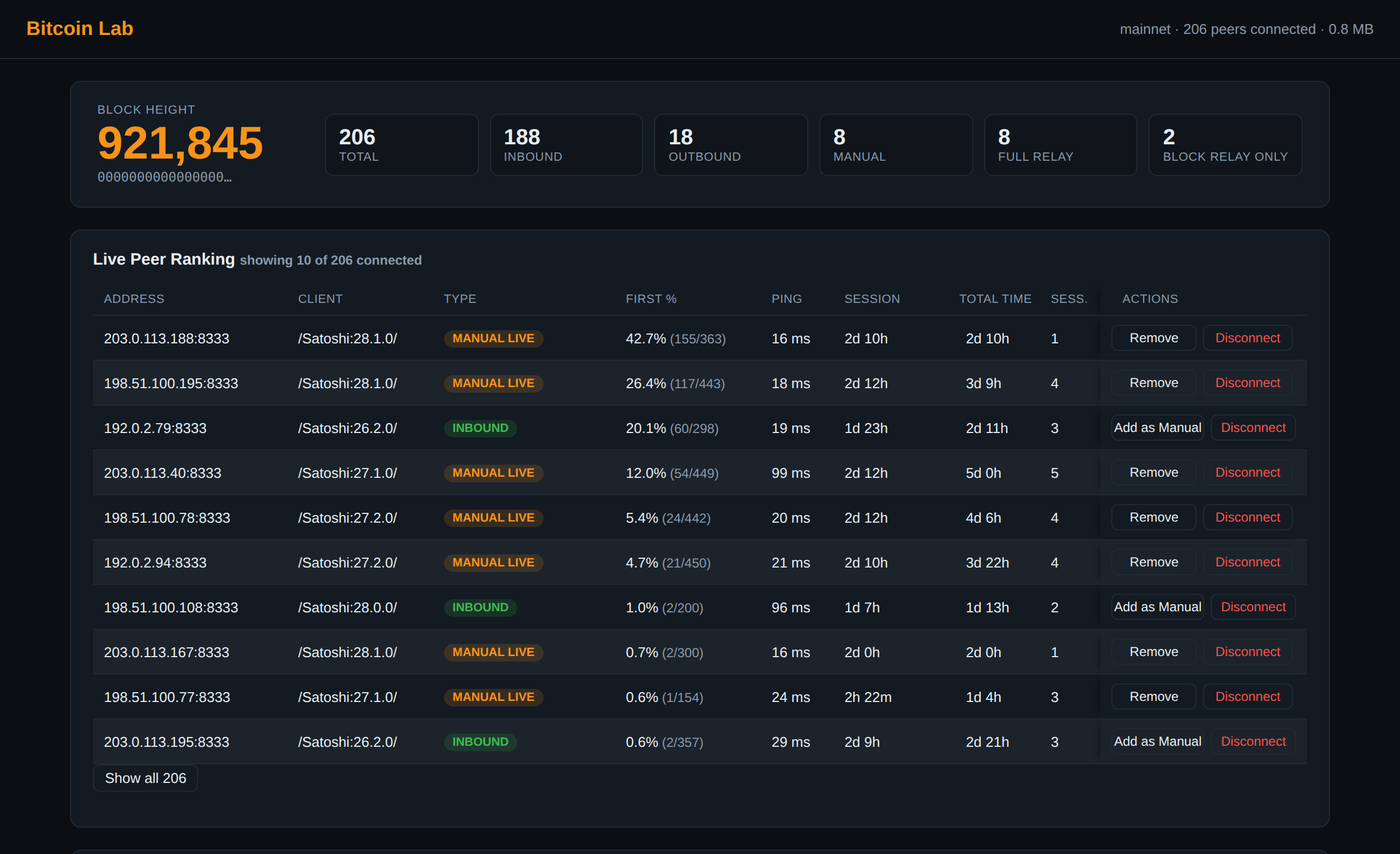1400x854 pixels.
Task: Disconnect peer 198.51.100.108:8333
Action: click(1253, 607)
